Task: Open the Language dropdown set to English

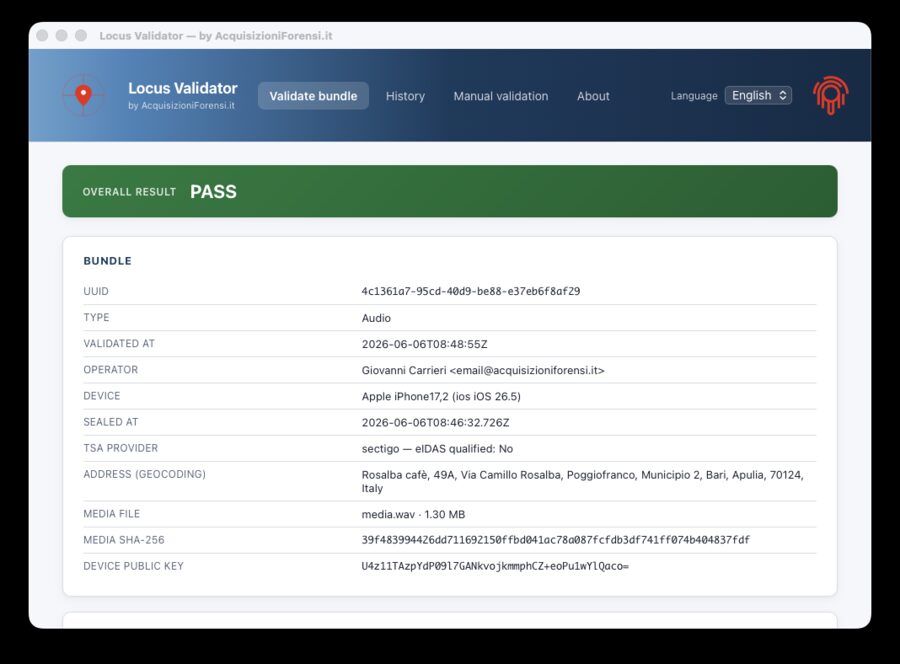Action: pyautogui.click(x=758, y=95)
